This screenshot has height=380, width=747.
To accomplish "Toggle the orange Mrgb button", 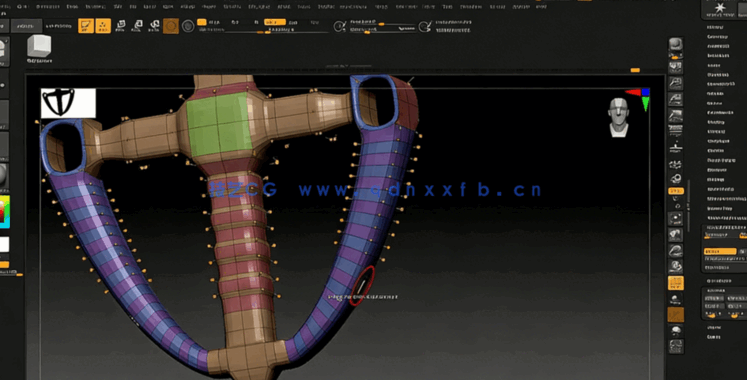I will tap(202, 22).
